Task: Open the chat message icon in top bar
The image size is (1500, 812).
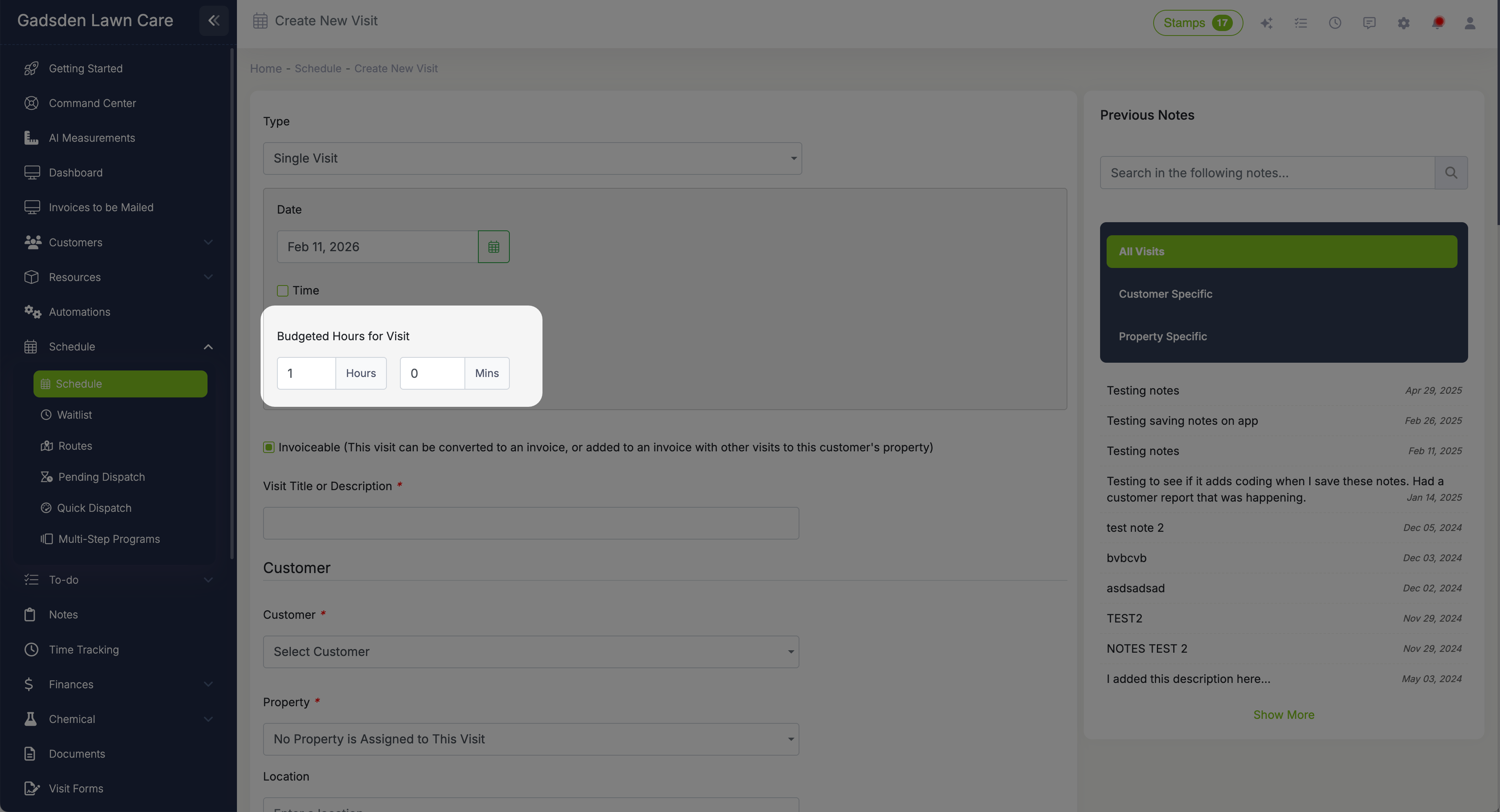Action: click(1369, 23)
